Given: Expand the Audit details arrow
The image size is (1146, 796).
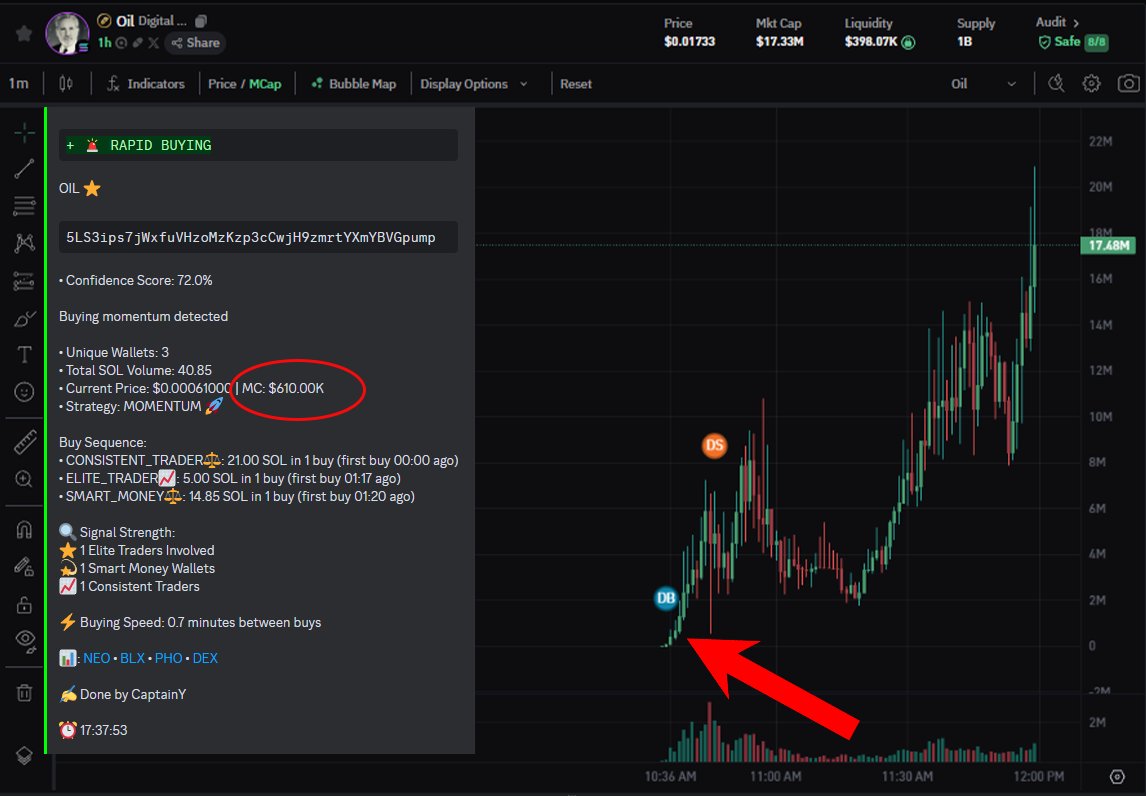Looking at the screenshot, I should pyautogui.click(x=1076, y=23).
